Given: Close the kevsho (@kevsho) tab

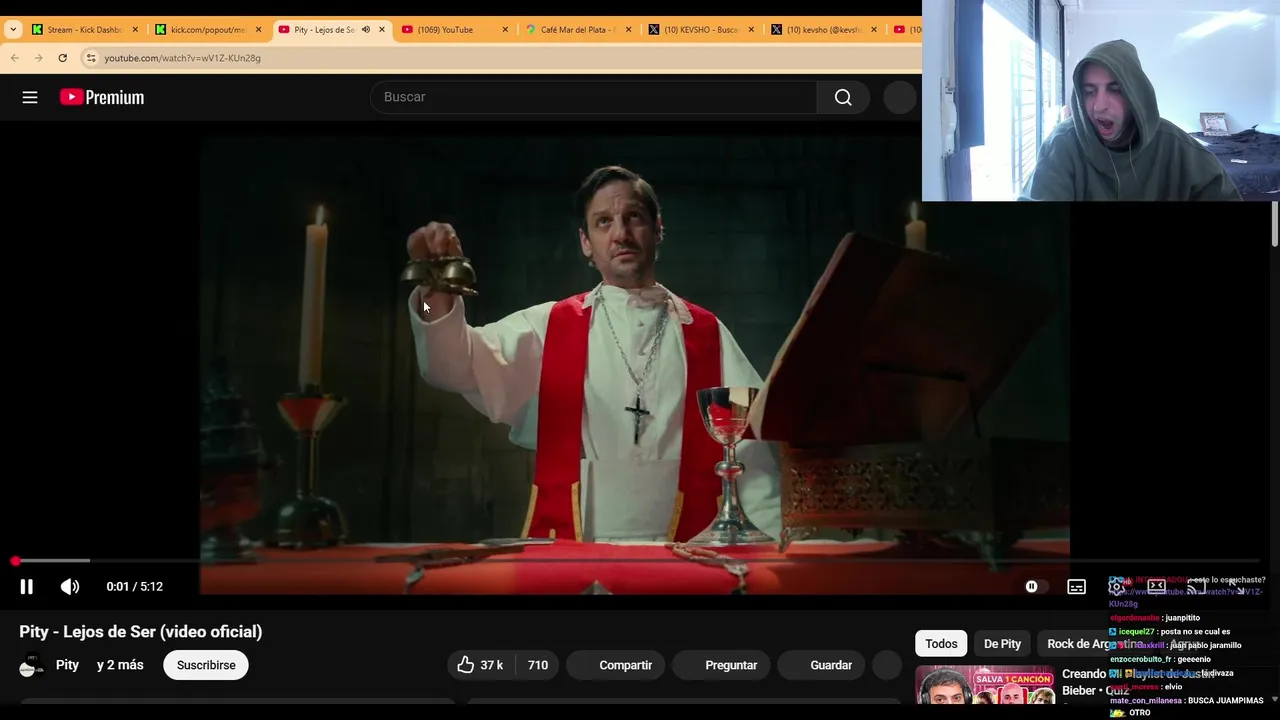Looking at the screenshot, I should pyautogui.click(x=874, y=30).
